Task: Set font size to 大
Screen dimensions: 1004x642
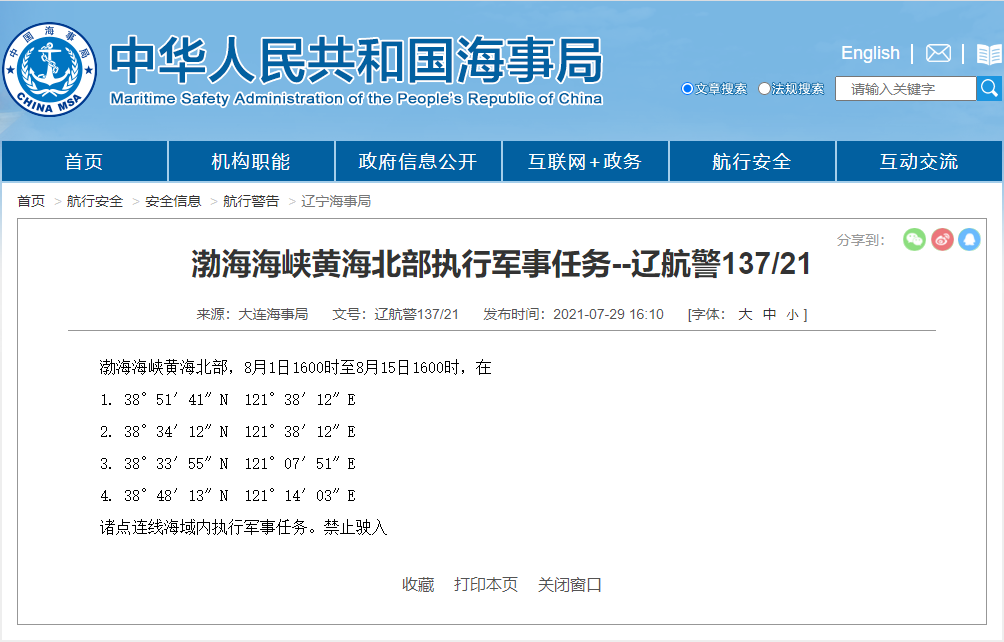Action: [x=745, y=314]
